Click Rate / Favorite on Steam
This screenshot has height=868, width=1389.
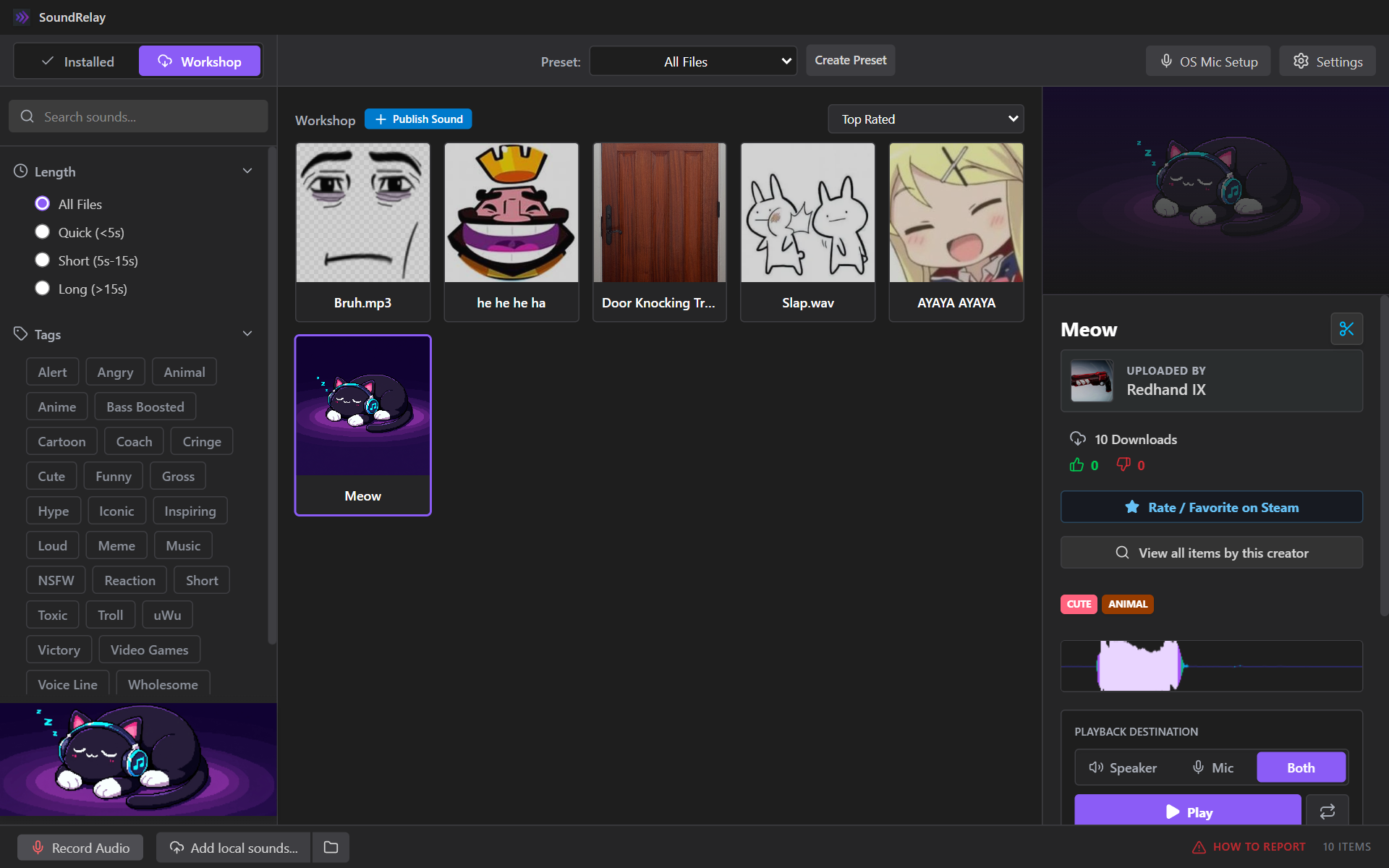(1212, 507)
